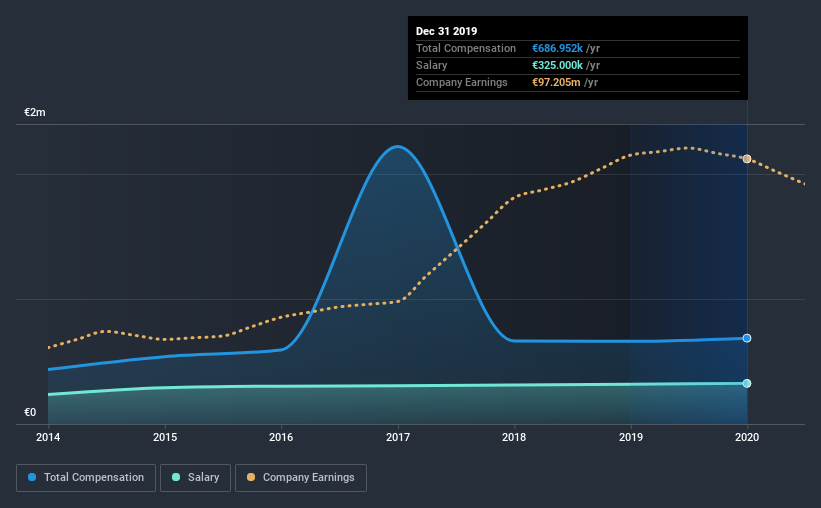Image resolution: width=821 pixels, height=508 pixels.
Task: Click the 2016 x-axis label
Action: click(x=281, y=437)
